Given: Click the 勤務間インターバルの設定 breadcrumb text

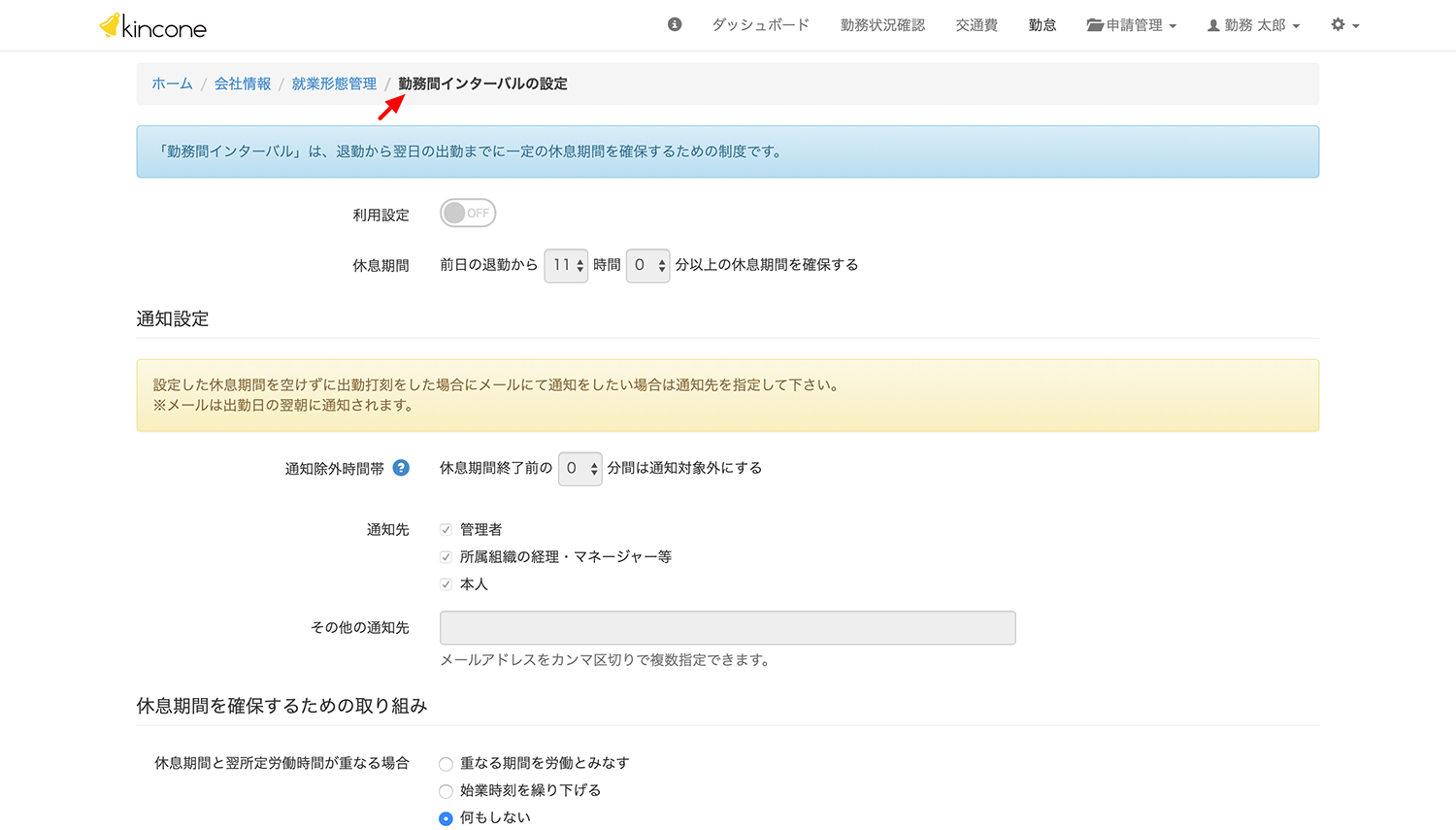Looking at the screenshot, I should tap(482, 83).
